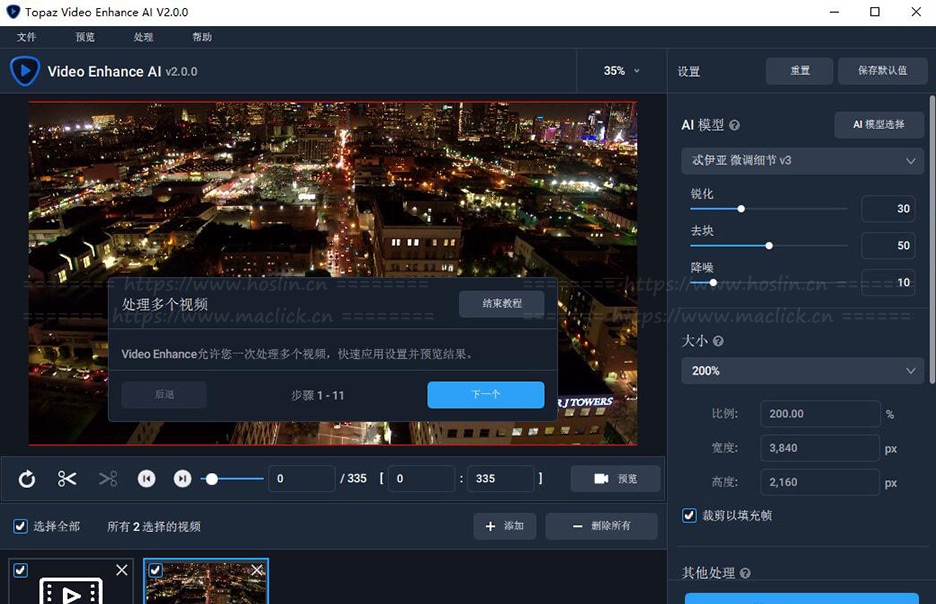Click the 下一个 button in tutorial dialog
The image size is (936, 604).
pyautogui.click(x=485, y=395)
